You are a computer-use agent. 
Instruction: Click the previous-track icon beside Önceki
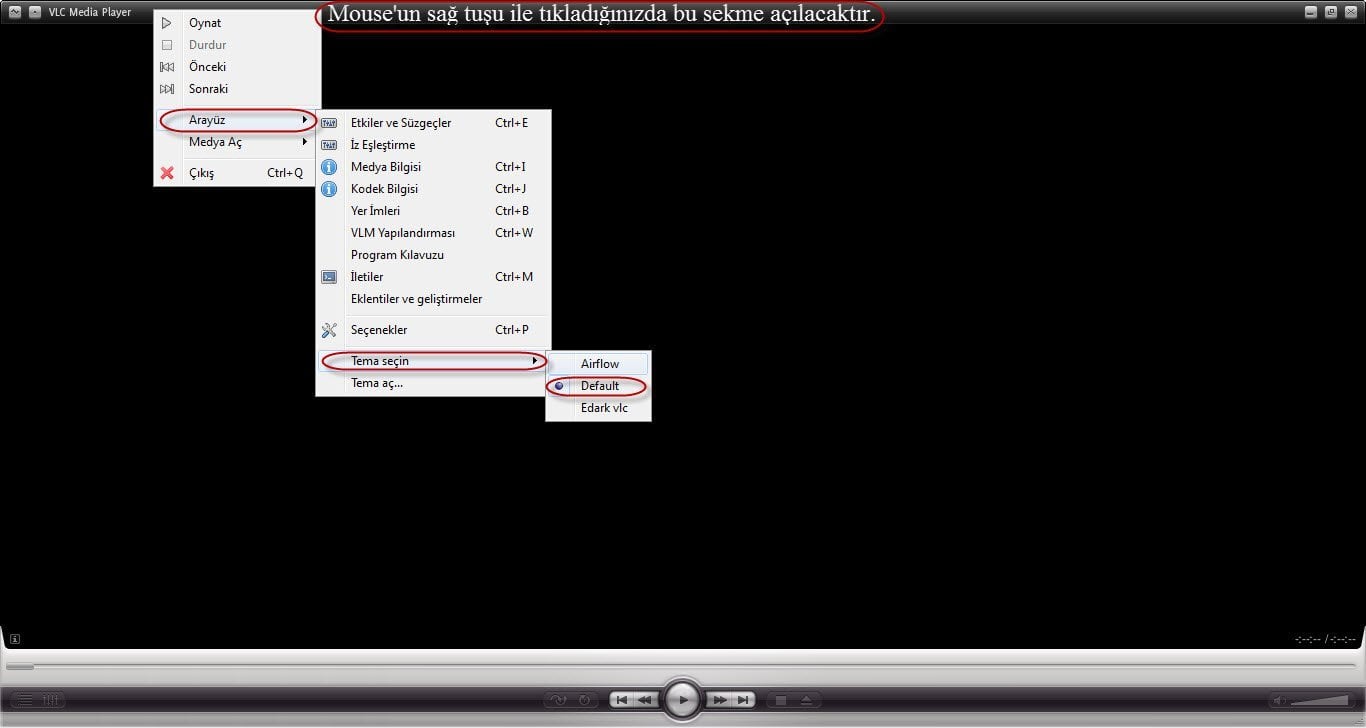click(x=167, y=67)
